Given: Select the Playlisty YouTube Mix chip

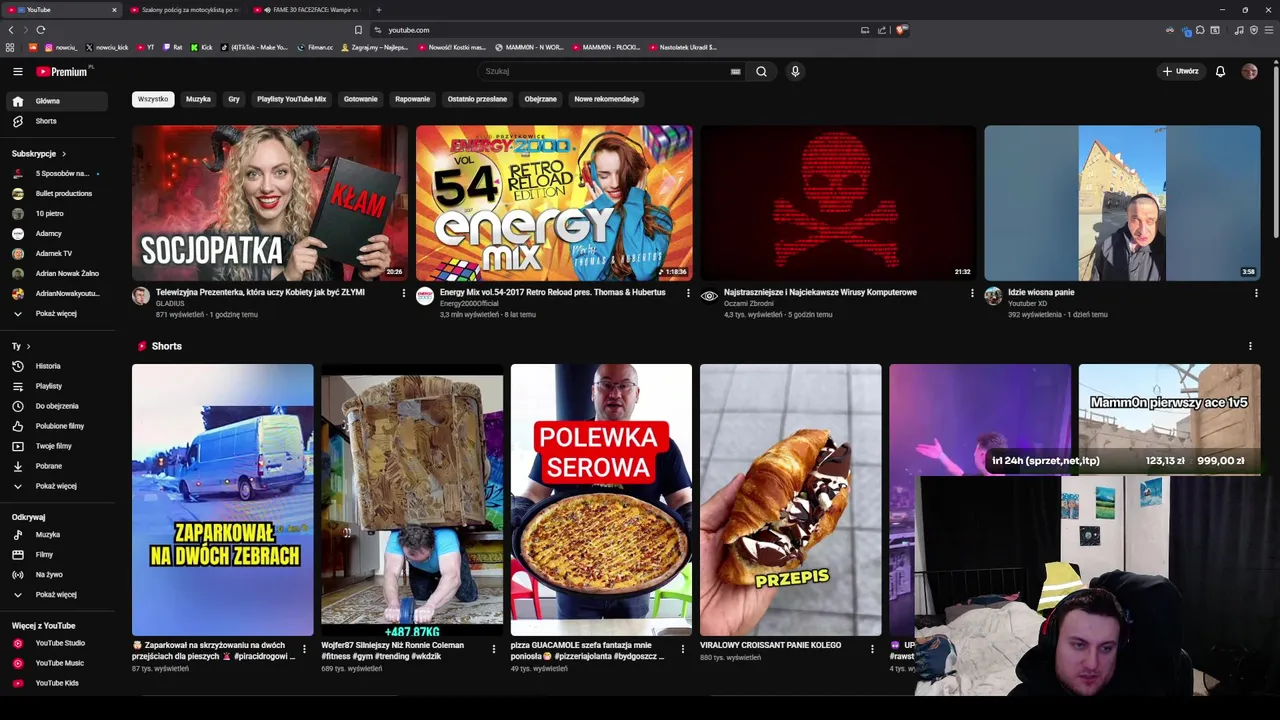Looking at the screenshot, I should click(291, 99).
